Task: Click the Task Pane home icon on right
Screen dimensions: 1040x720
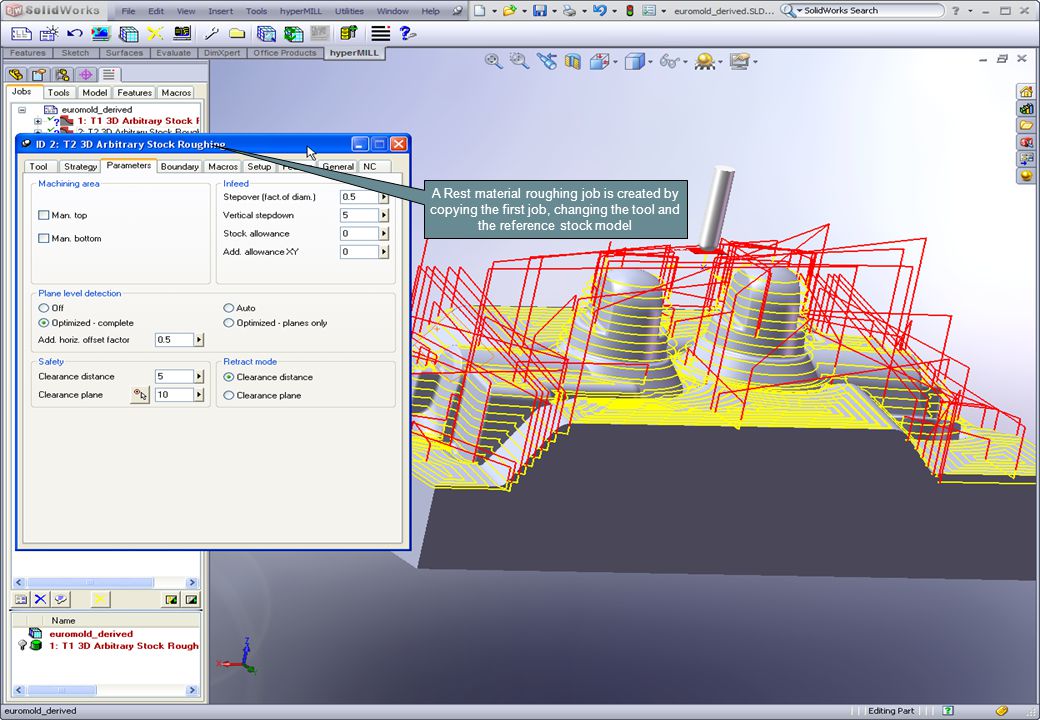Action: pos(1026,91)
